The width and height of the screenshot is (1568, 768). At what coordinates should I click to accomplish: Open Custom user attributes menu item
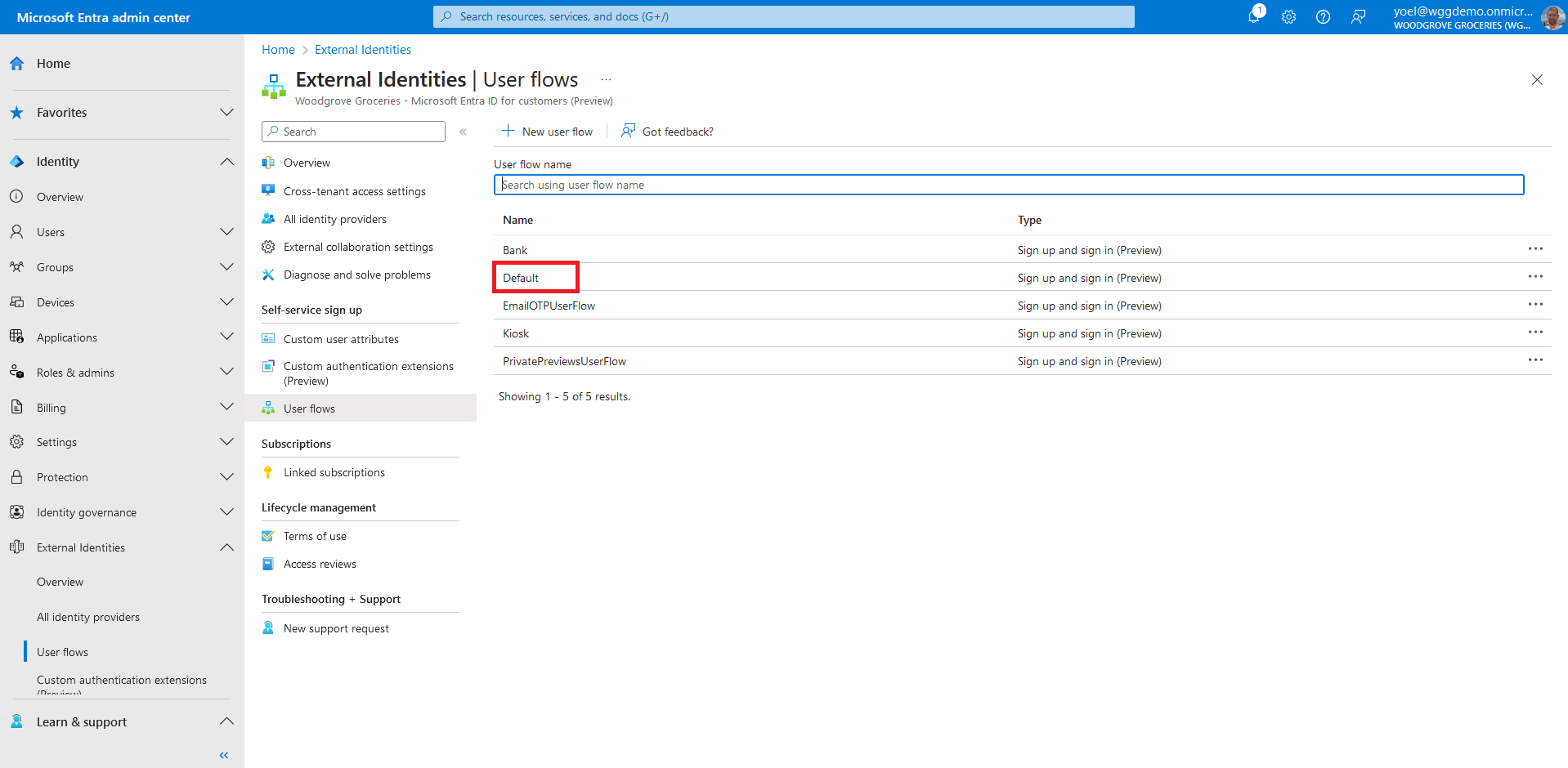[x=341, y=339]
